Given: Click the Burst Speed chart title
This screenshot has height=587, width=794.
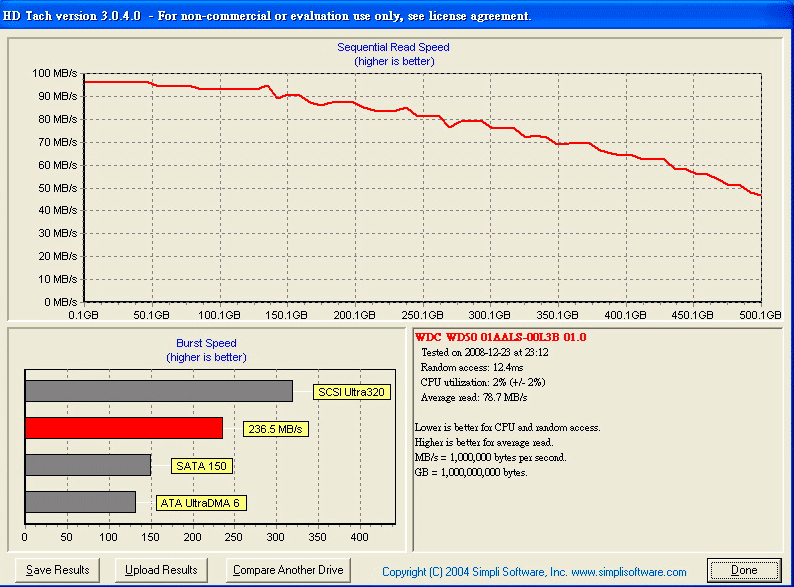Looking at the screenshot, I should click(206, 343).
